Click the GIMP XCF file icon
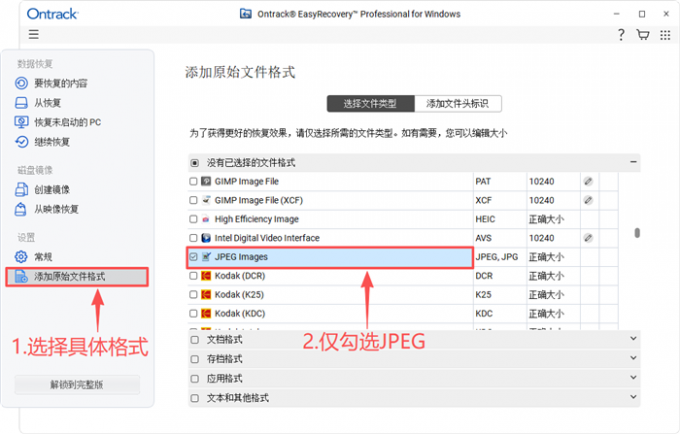The width and height of the screenshot is (680, 434). click(x=206, y=200)
